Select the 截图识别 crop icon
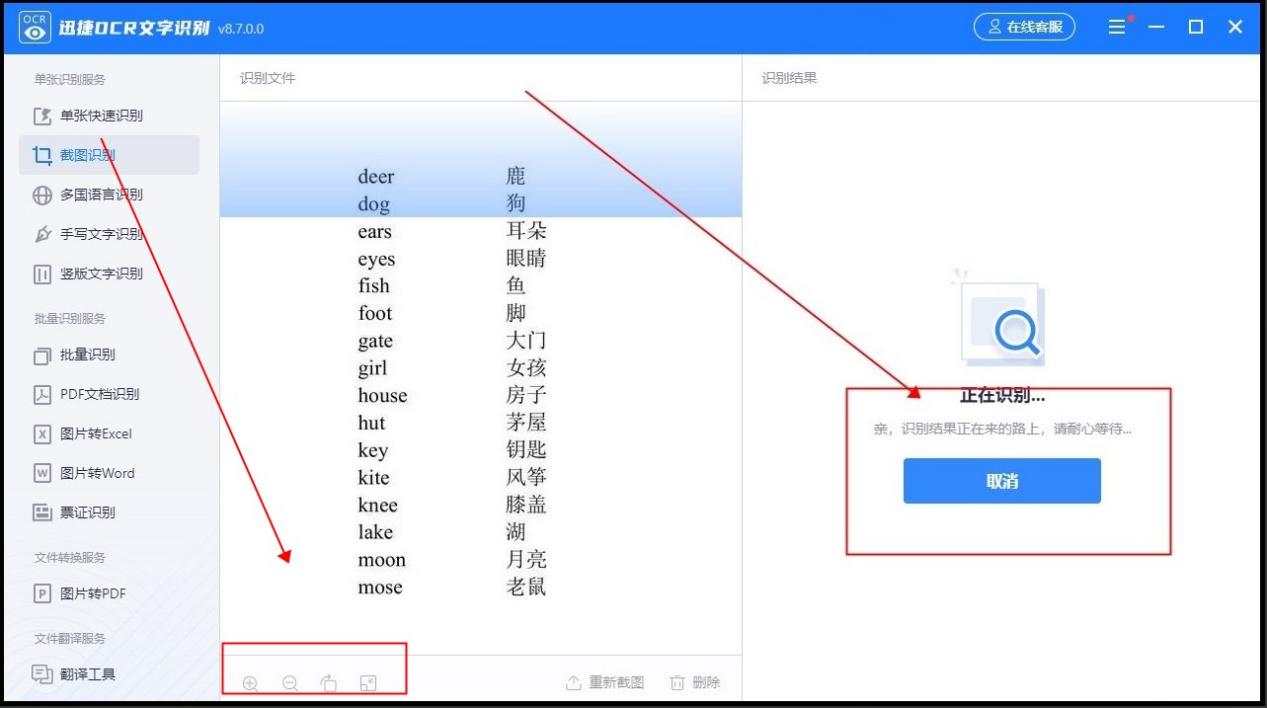 [40, 155]
